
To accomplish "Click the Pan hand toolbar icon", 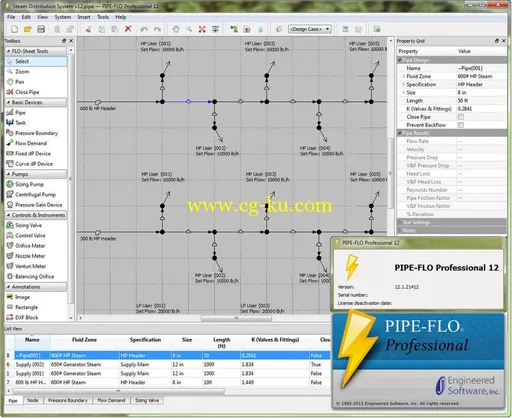I will 176,29.
